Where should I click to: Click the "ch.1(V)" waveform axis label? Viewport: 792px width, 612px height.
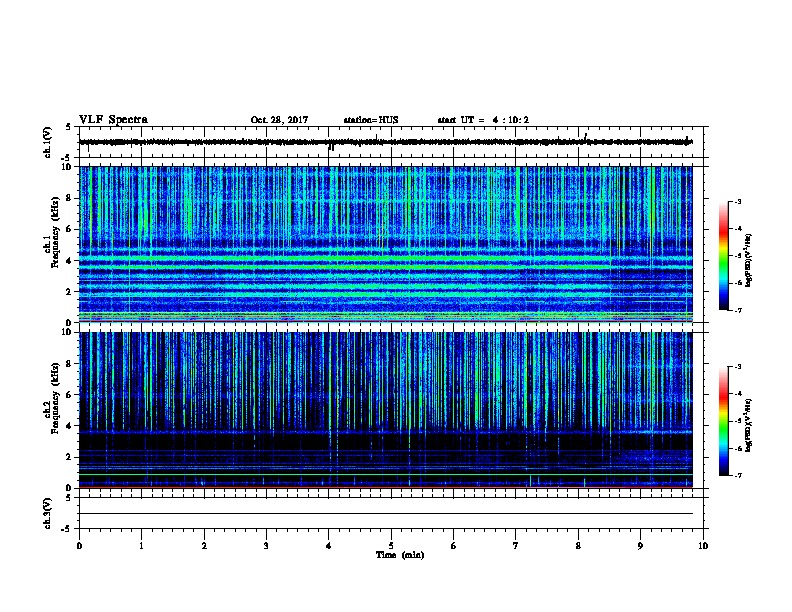(47, 142)
